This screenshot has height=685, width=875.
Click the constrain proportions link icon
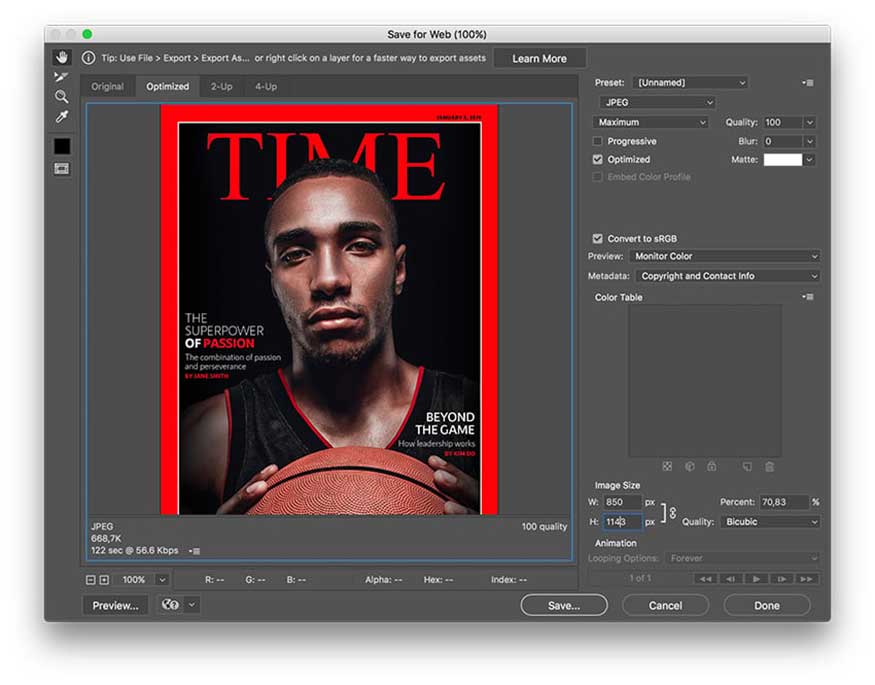[673, 512]
